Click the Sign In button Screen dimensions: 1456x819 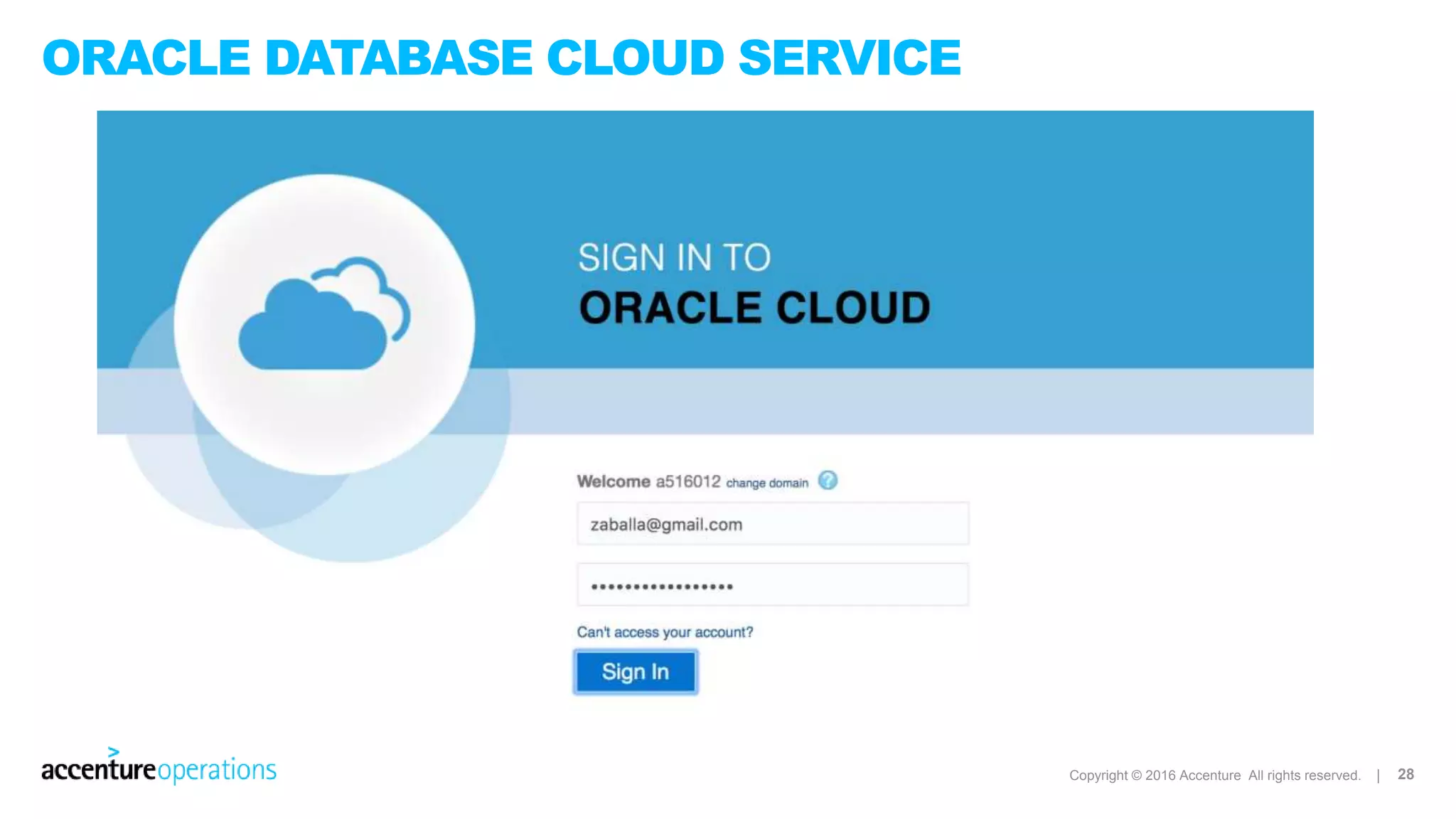(x=636, y=672)
